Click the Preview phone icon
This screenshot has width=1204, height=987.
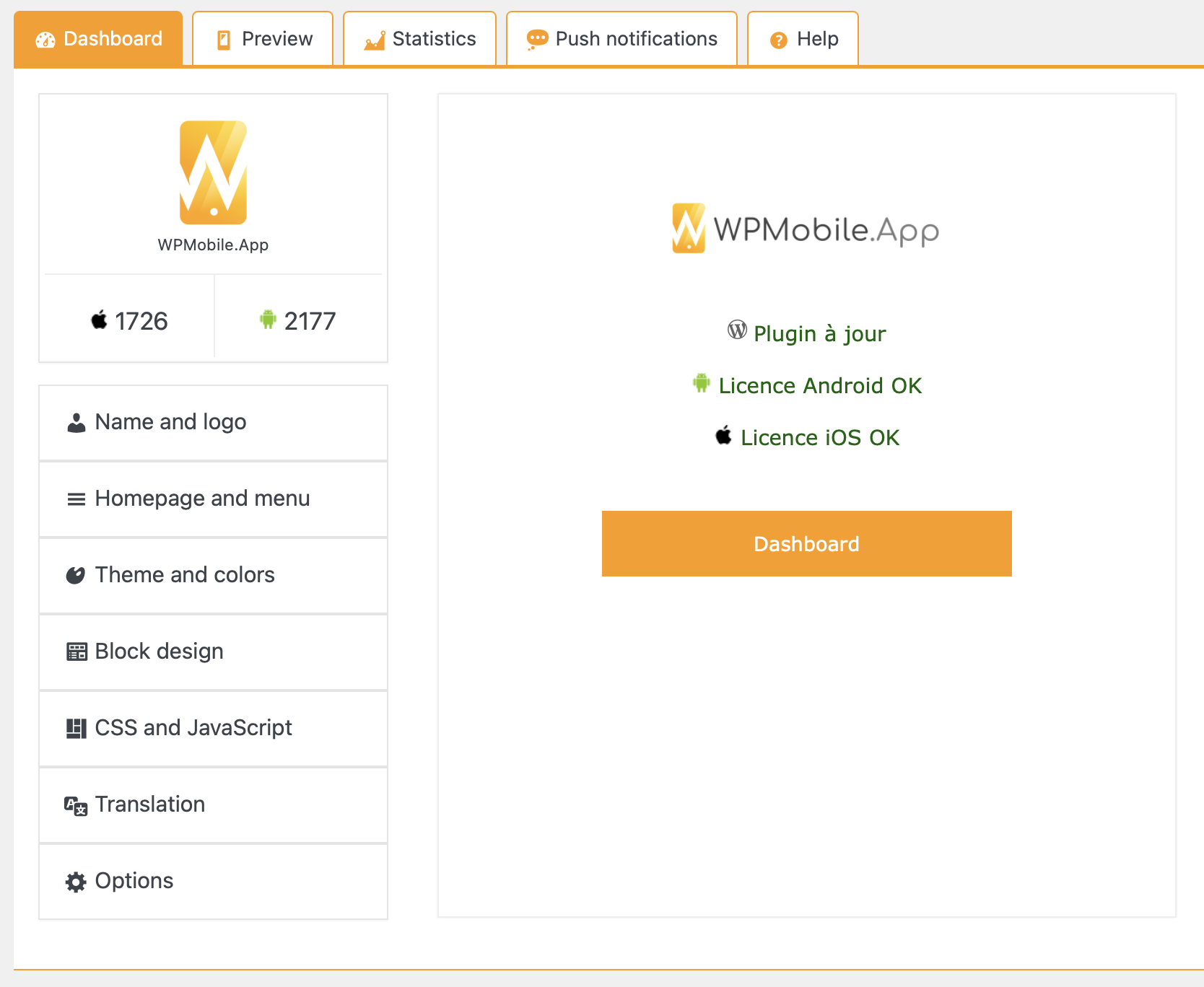[224, 40]
